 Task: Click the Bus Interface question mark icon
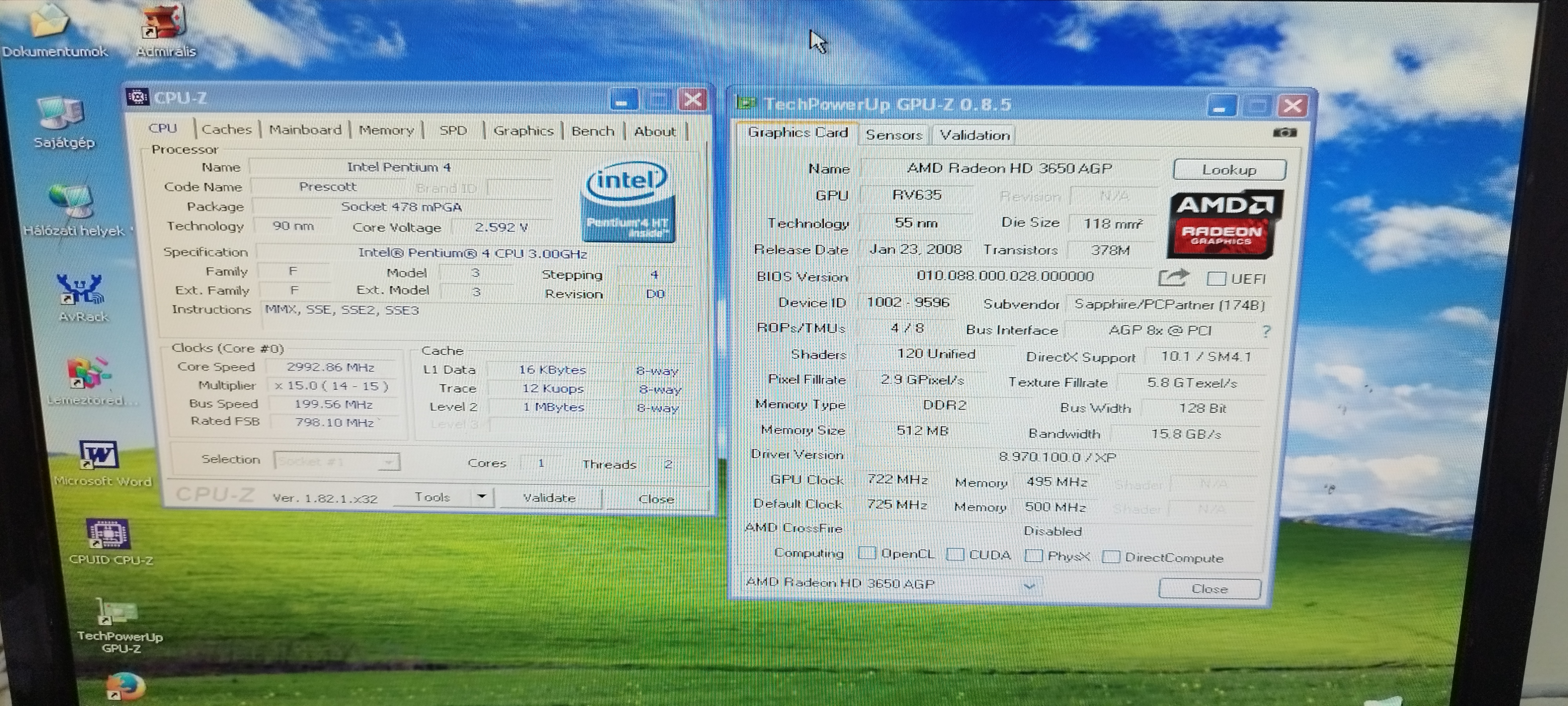tap(1266, 331)
